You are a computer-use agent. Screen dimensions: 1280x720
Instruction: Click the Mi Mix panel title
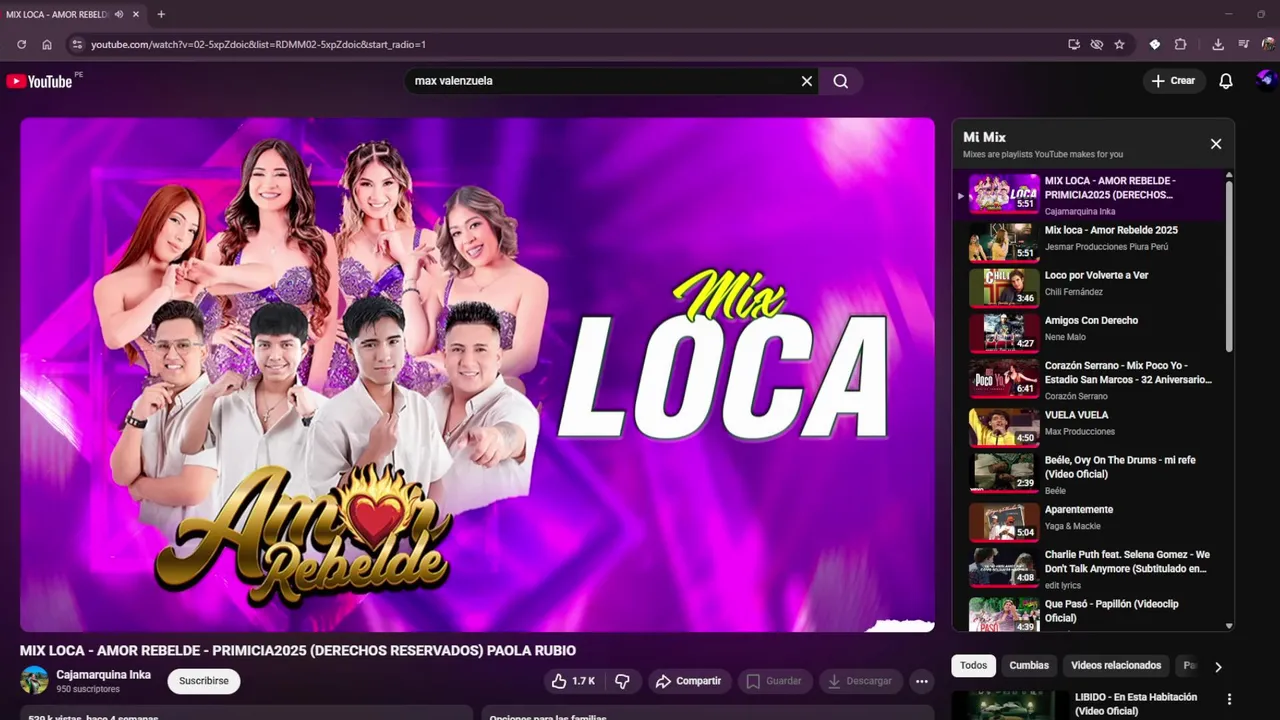(x=984, y=137)
